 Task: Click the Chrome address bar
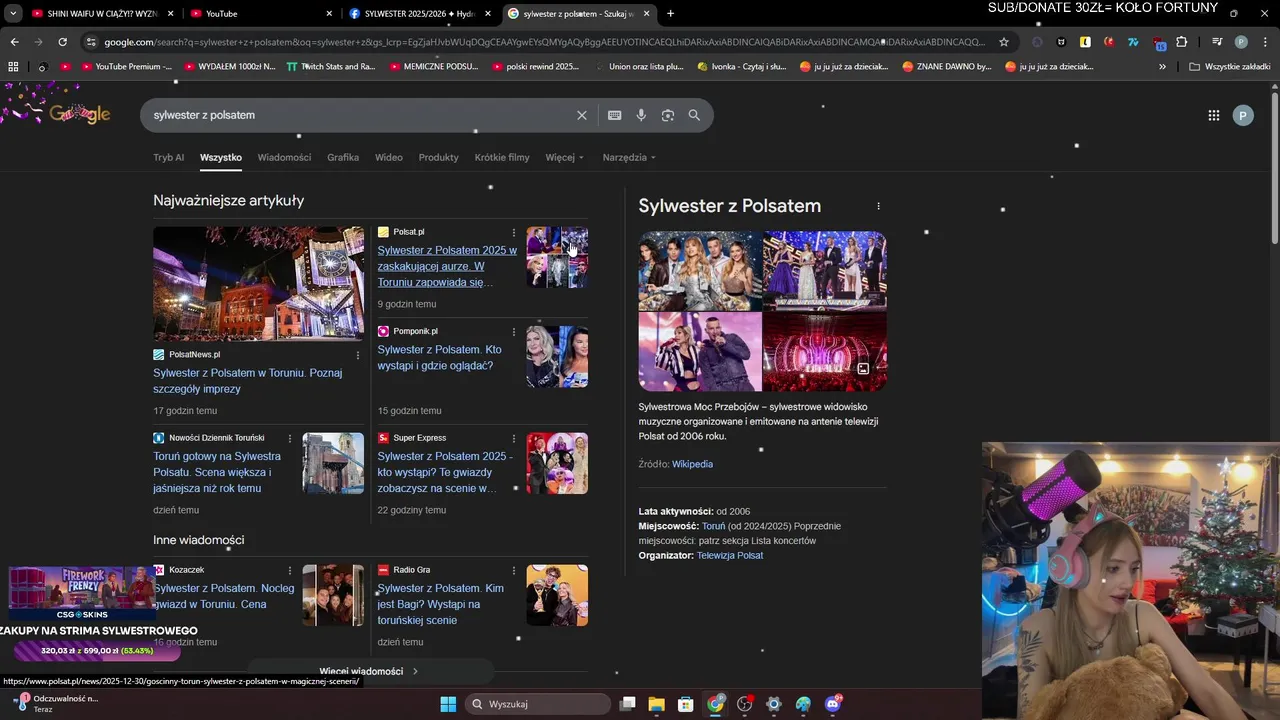pyautogui.click(x=545, y=42)
